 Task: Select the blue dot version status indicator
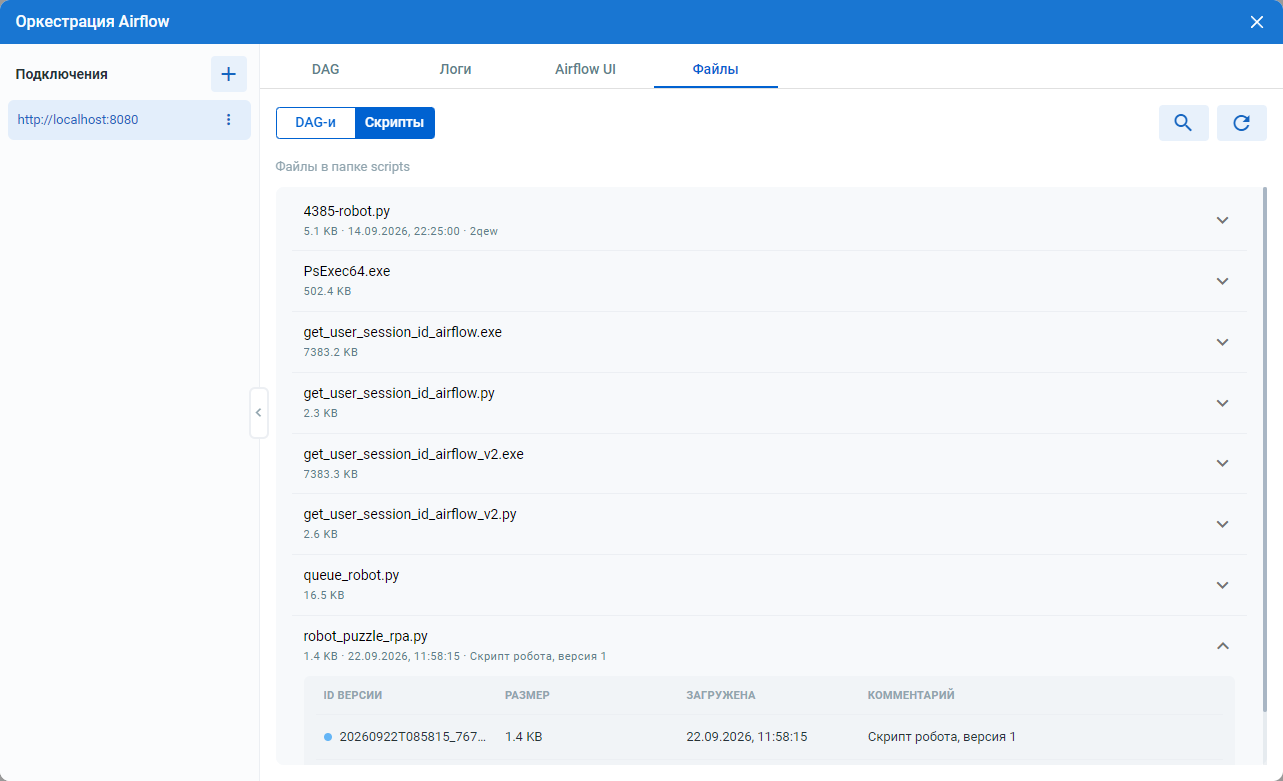pos(328,737)
